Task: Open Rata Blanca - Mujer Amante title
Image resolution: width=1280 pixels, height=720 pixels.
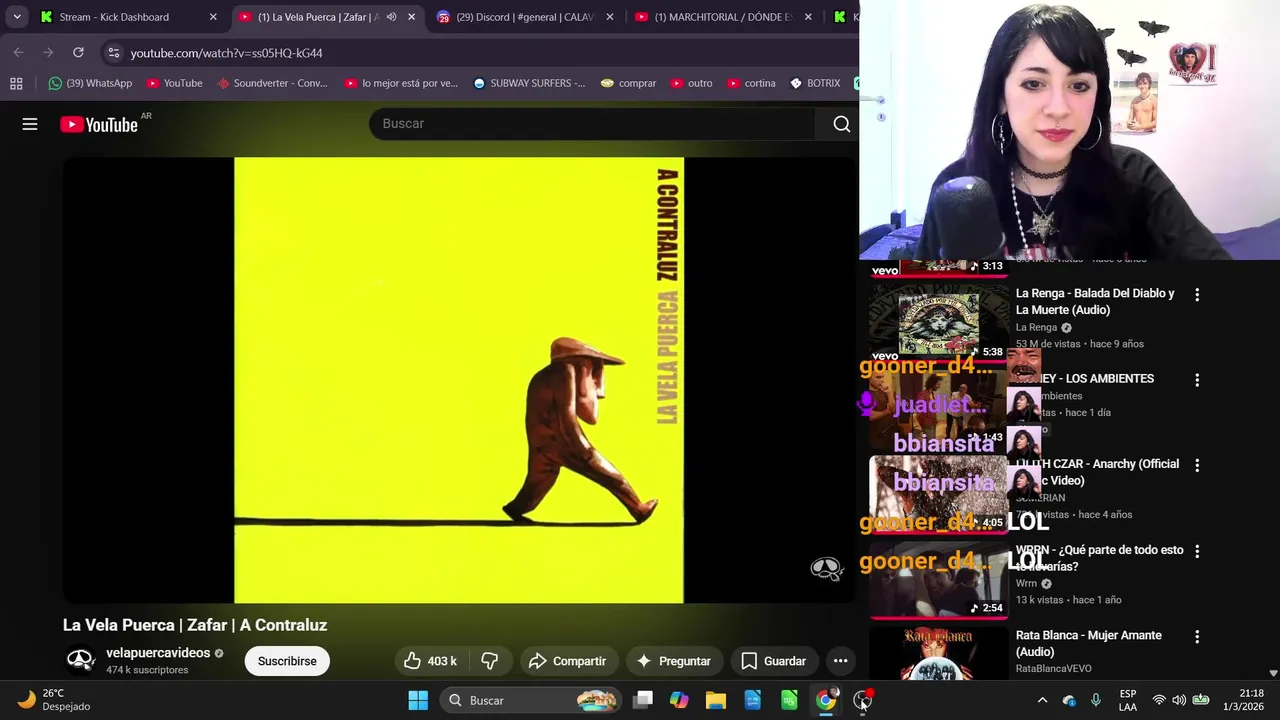Action: click(x=1088, y=643)
